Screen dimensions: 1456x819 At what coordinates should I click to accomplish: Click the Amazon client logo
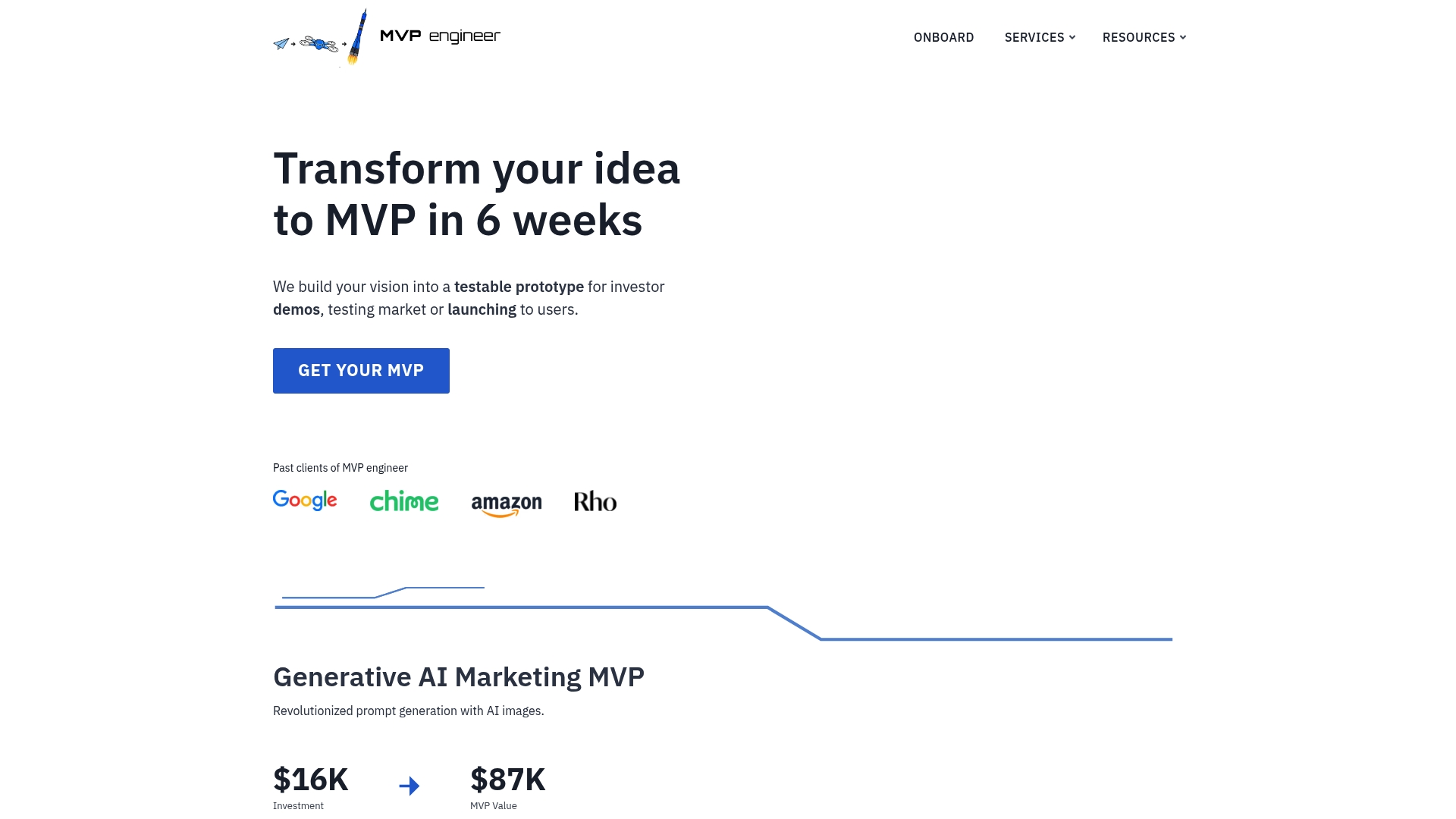506,503
